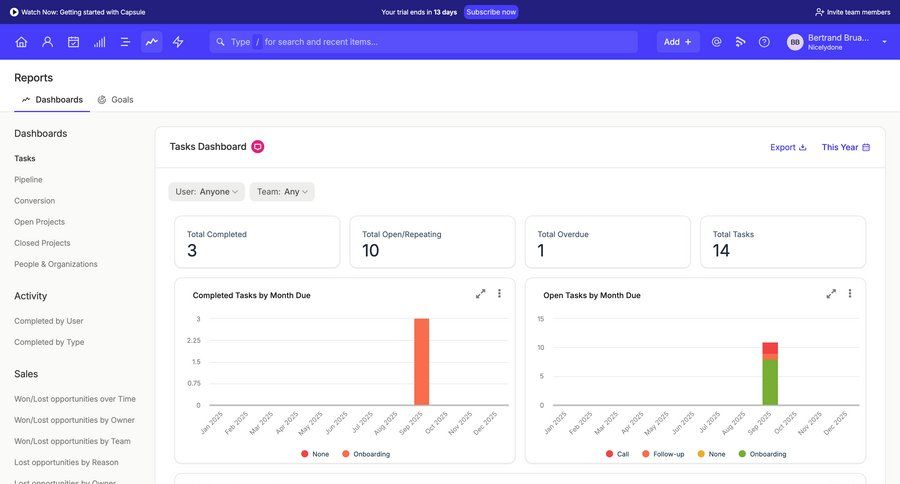Expand the Completed Tasks by Month chart
The height and width of the screenshot is (484, 900).
point(481,294)
